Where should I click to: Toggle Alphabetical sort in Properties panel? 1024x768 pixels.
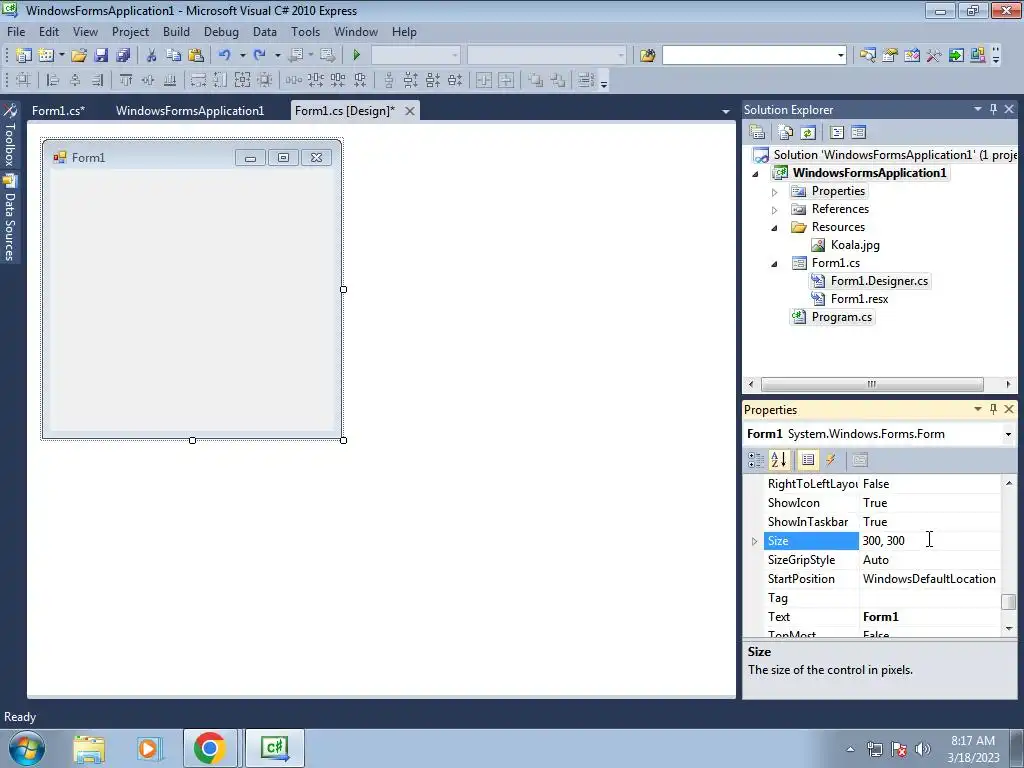click(779, 460)
